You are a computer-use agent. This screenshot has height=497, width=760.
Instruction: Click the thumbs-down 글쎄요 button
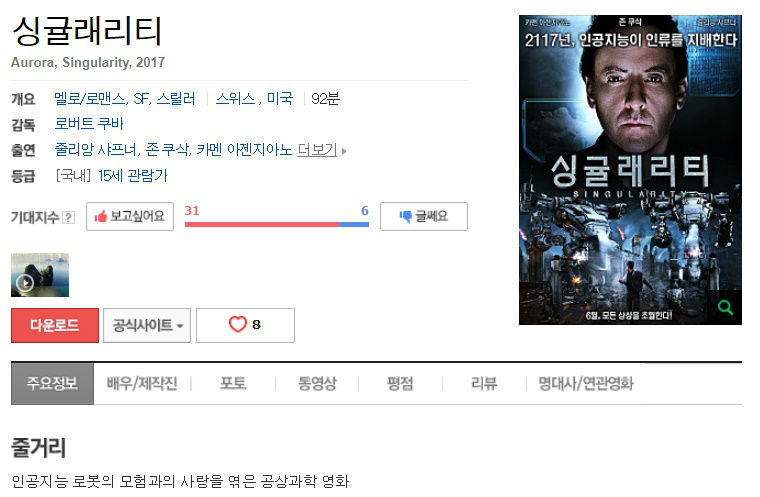[424, 216]
